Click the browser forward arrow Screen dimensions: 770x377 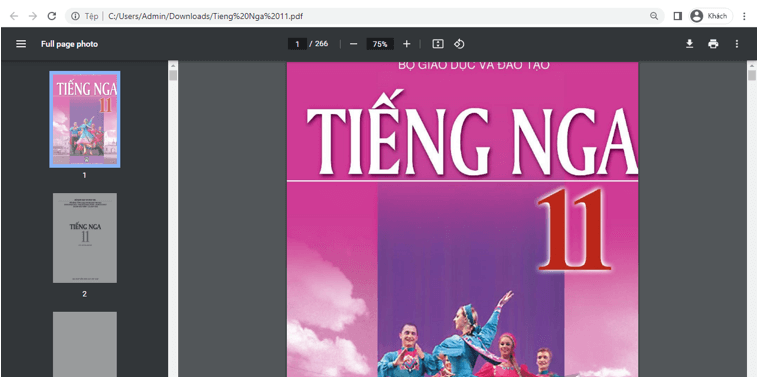[x=32, y=16]
